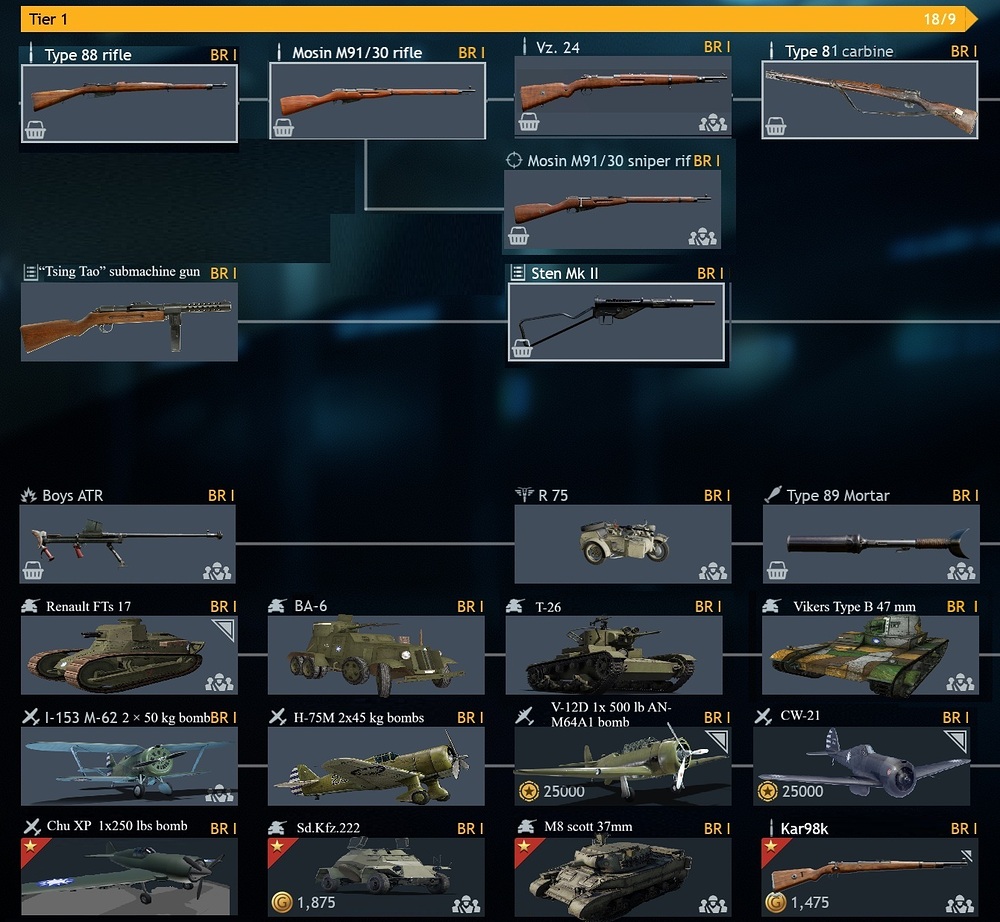
Task: Expand the corner triangle on Renault FTs 17
Action: click(225, 629)
